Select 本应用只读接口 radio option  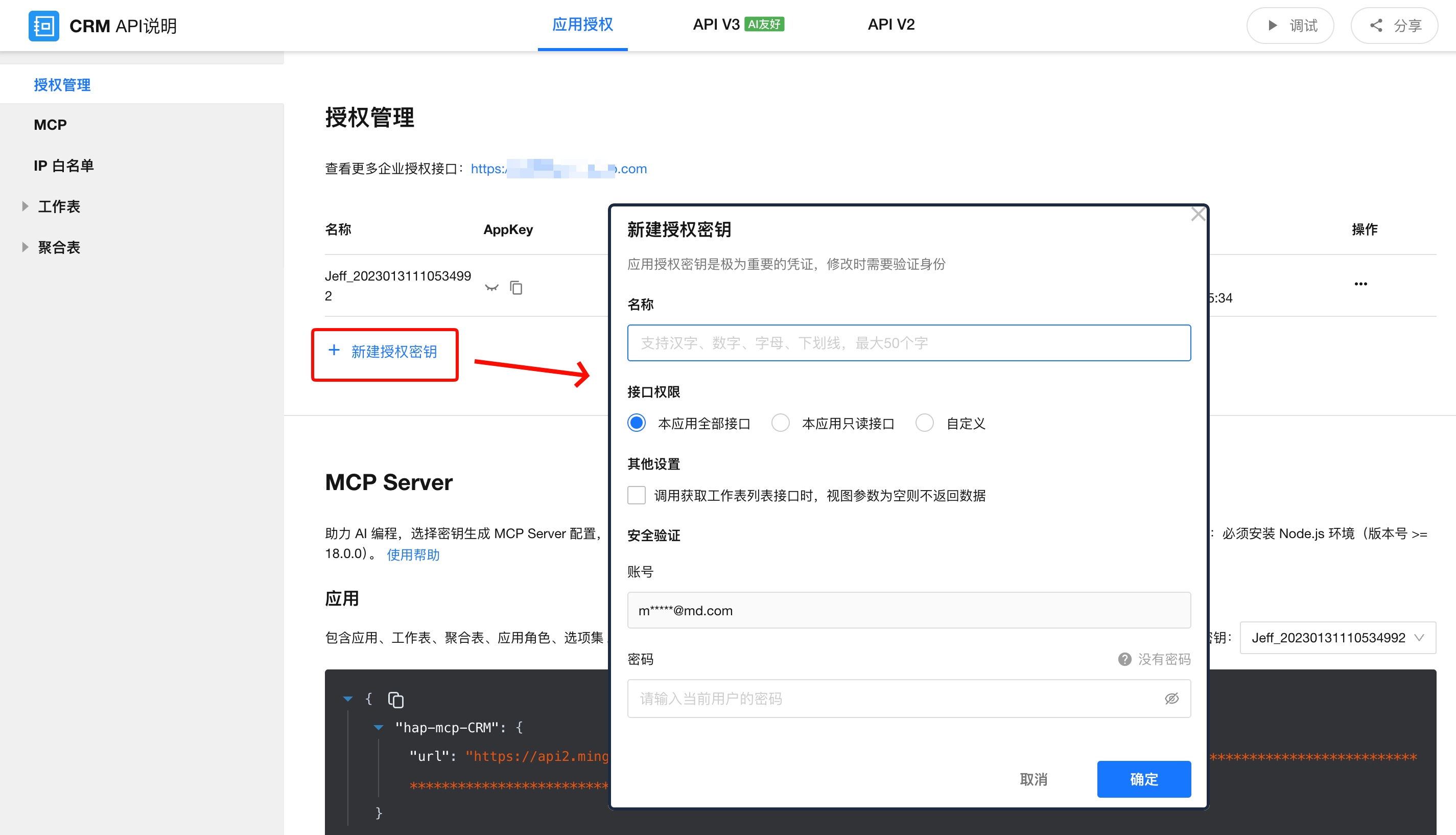[780, 423]
